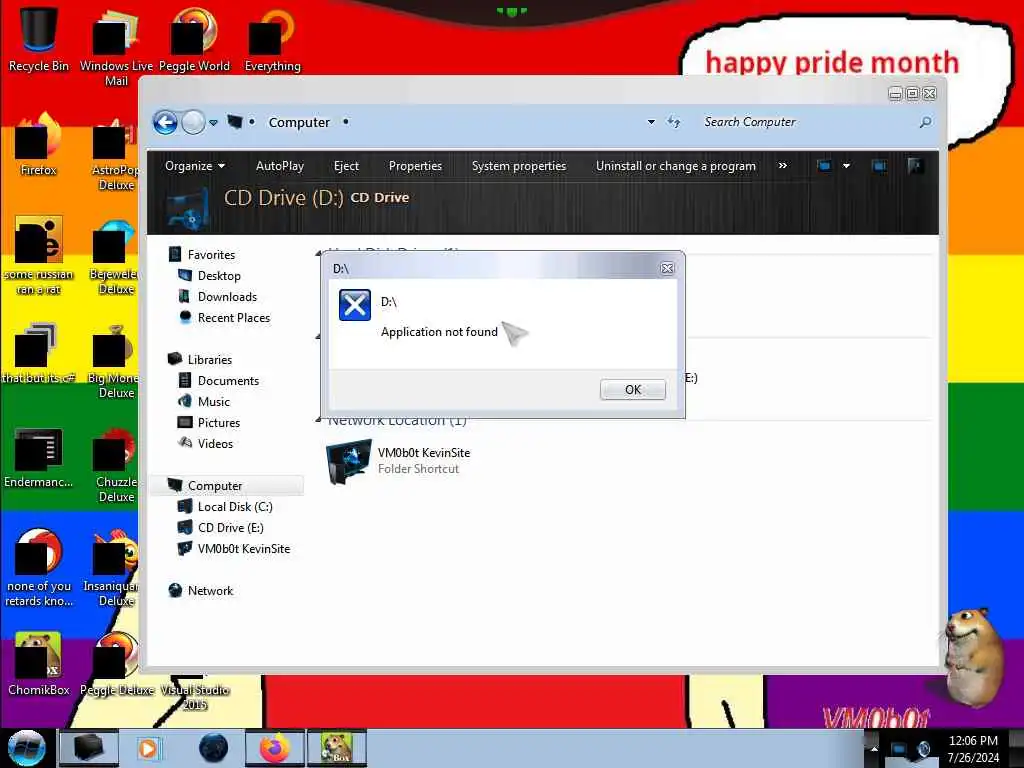Minimize the Computer window
The image size is (1024, 768).
[x=895, y=93]
